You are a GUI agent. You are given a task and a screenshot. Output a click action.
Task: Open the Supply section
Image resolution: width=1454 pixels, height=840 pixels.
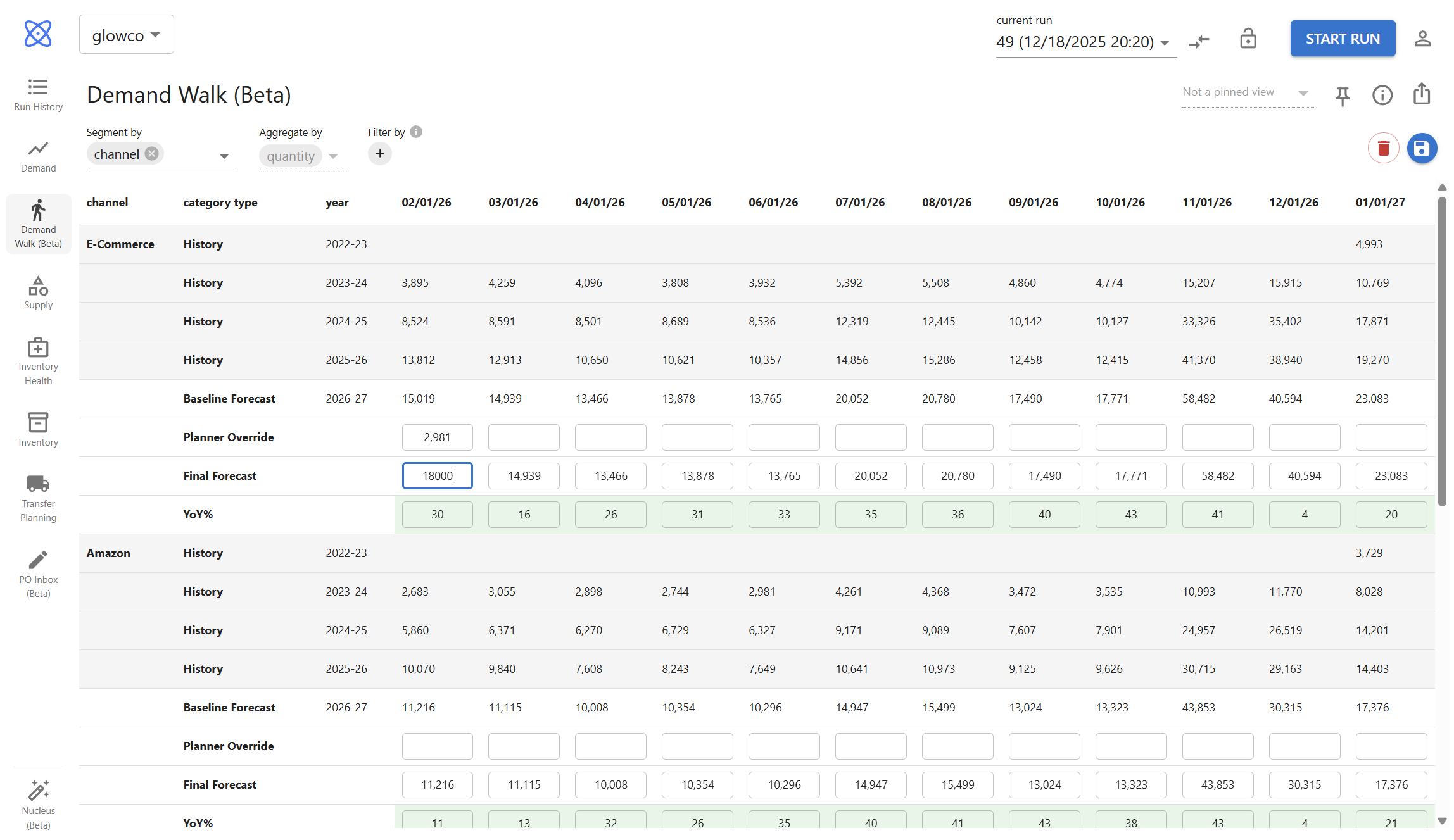pos(37,292)
